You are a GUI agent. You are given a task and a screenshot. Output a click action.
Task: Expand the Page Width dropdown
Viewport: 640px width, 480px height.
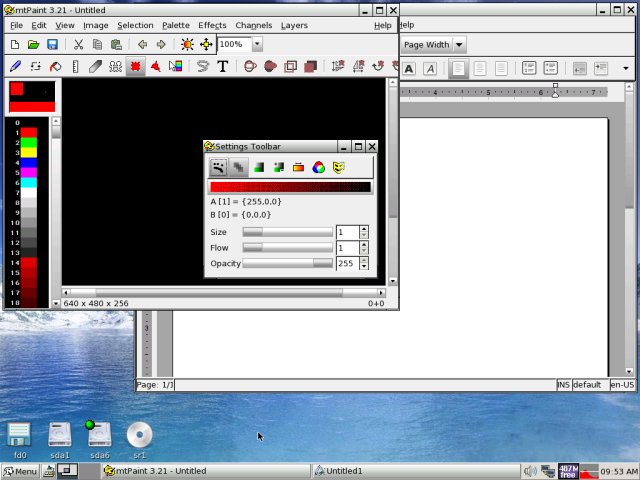[459, 45]
